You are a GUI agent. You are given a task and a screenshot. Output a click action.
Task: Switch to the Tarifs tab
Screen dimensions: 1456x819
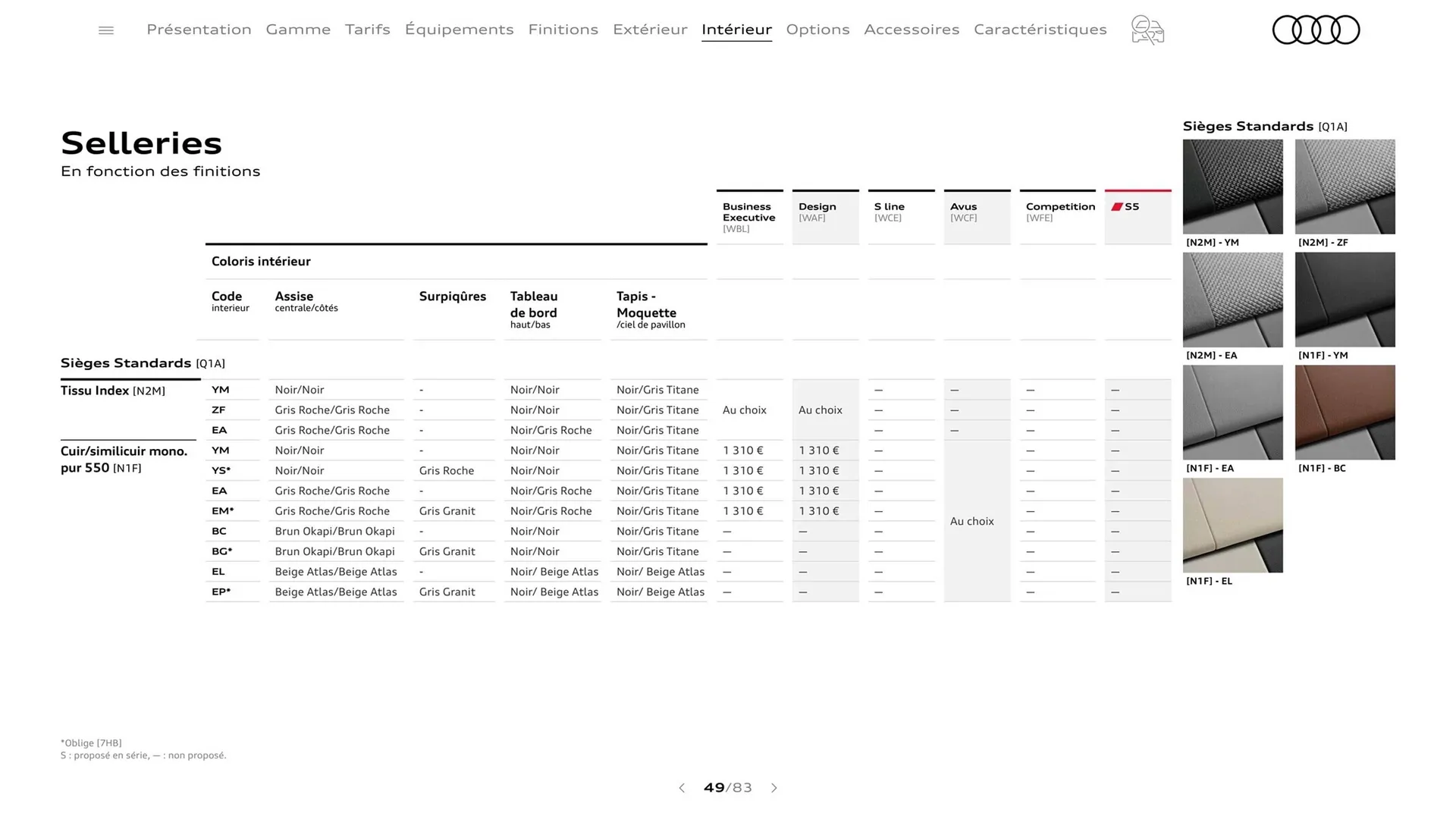coord(368,30)
